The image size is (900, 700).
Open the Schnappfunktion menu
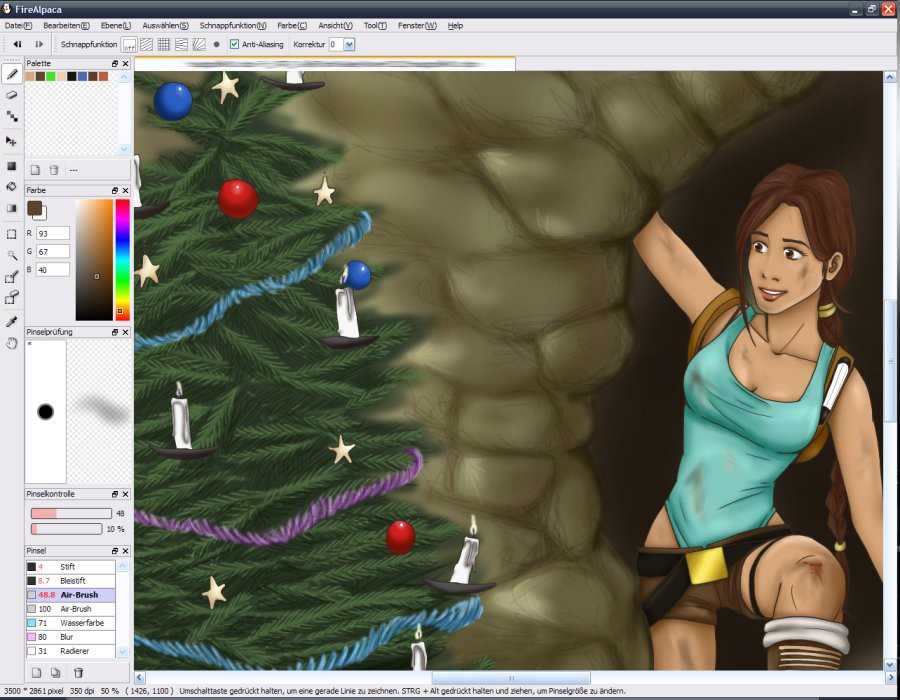[x=232, y=26]
